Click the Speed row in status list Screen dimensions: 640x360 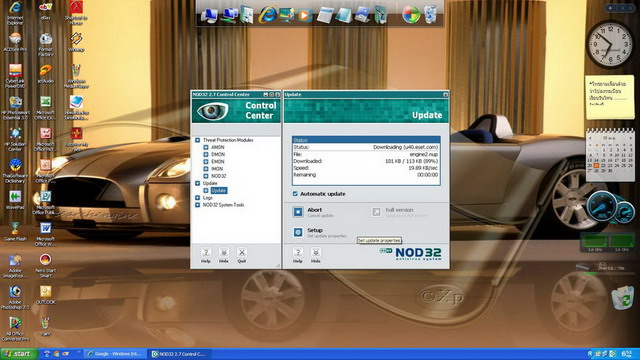click(366, 168)
